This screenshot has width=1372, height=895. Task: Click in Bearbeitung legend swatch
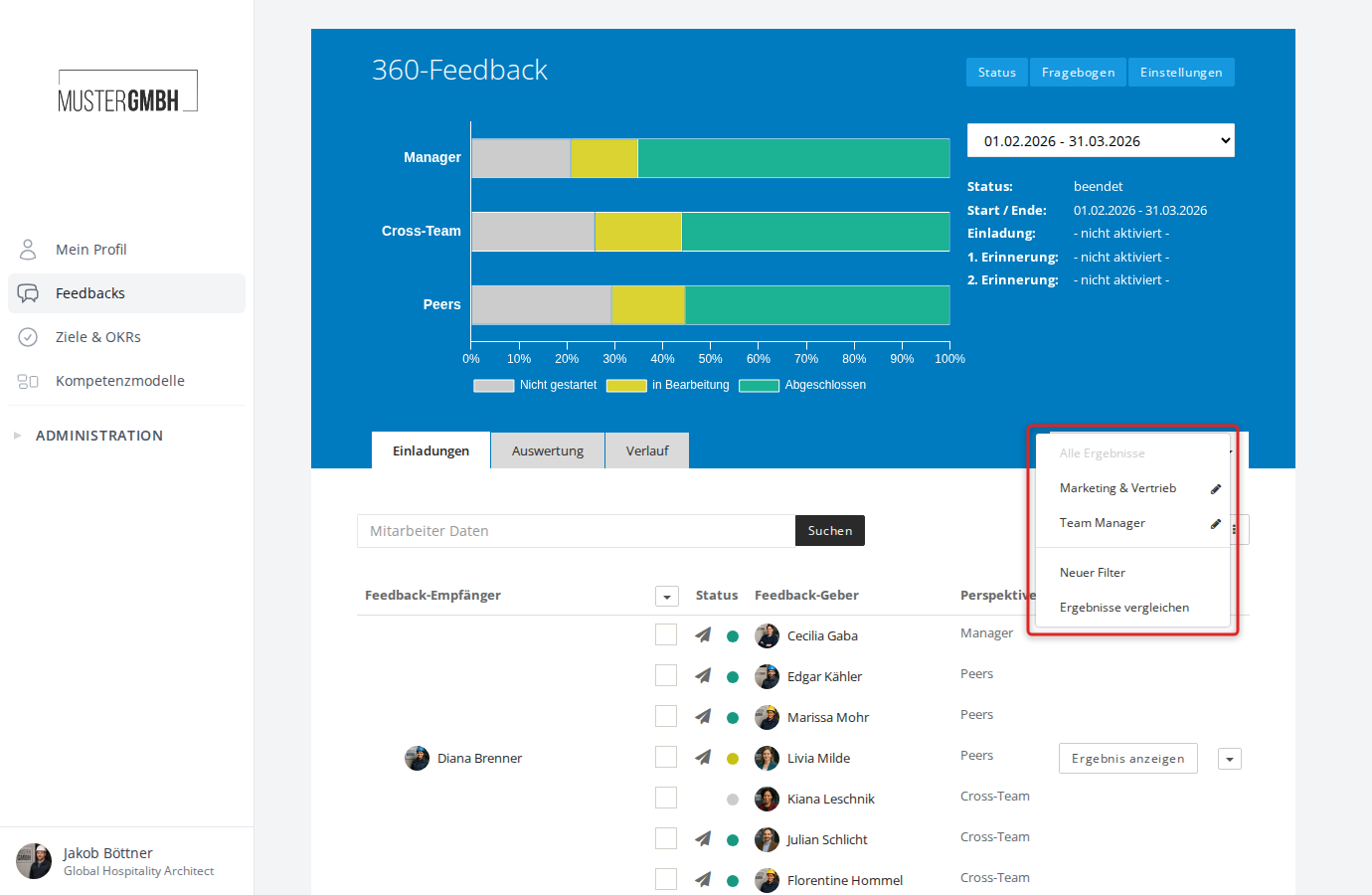point(626,386)
